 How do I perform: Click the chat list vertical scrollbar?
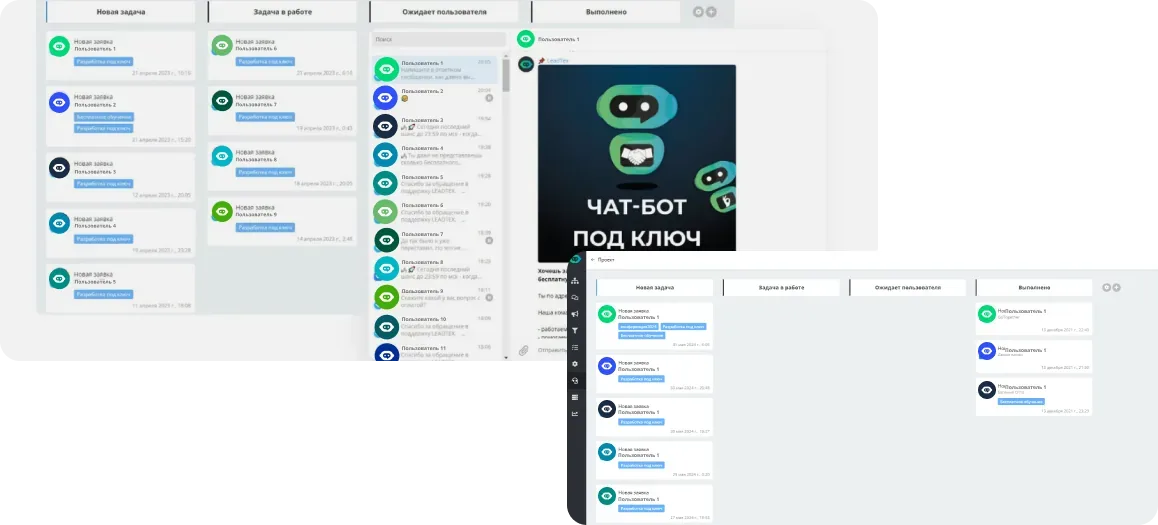point(506,74)
